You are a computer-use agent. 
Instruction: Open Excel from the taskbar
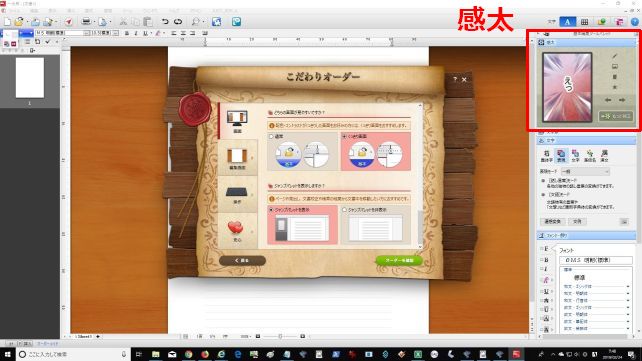(x=418, y=354)
